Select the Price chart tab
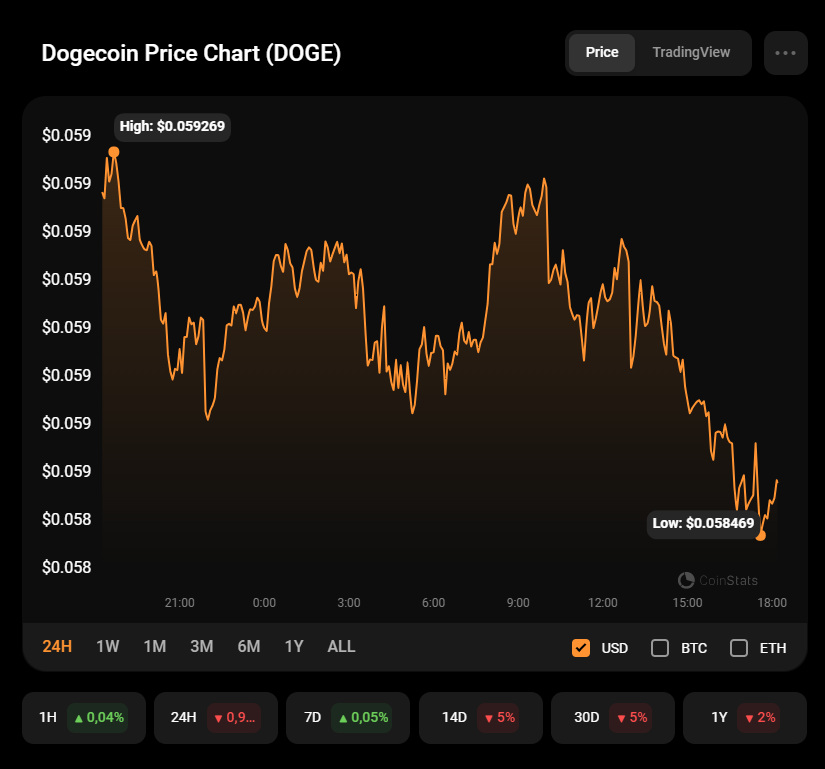This screenshot has height=769, width=825. pos(602,53)
